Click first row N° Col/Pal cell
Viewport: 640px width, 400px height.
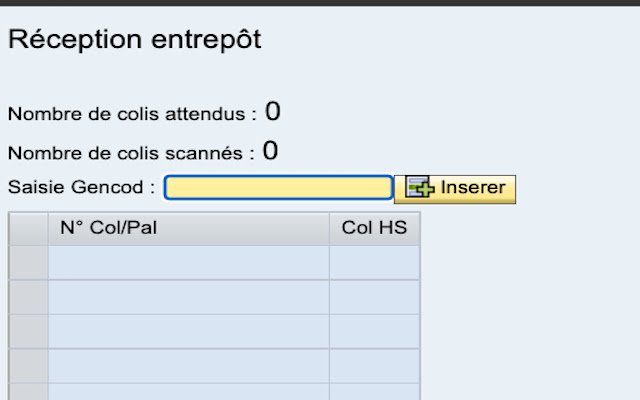tap(188, 262)
